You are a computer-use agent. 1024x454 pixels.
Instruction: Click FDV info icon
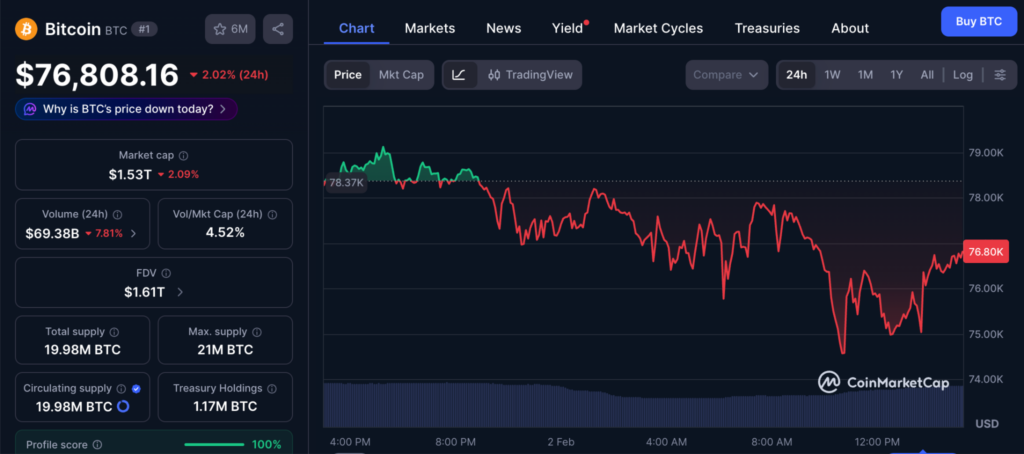pos(166,273)
